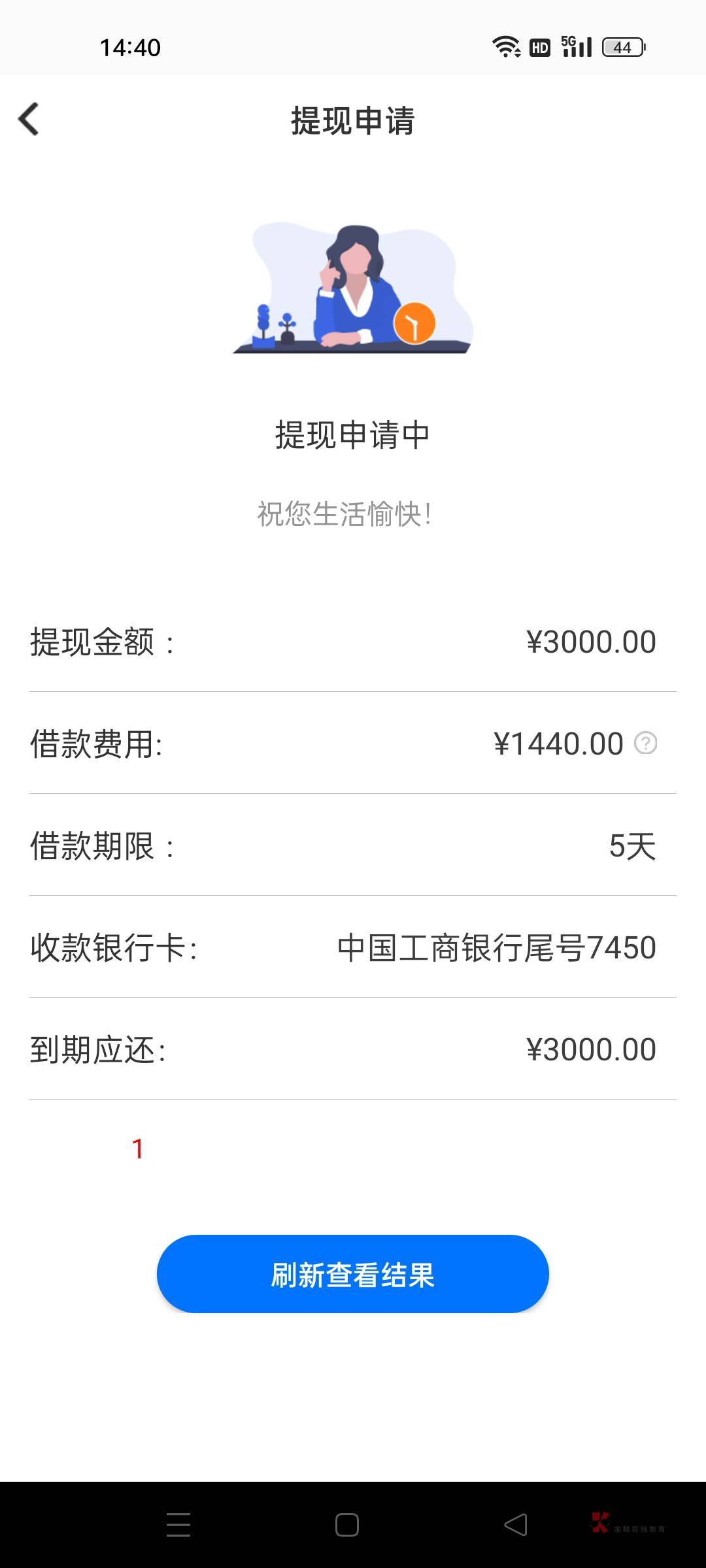
Task: Tap the woman at desk illustration
Action: 353,287
